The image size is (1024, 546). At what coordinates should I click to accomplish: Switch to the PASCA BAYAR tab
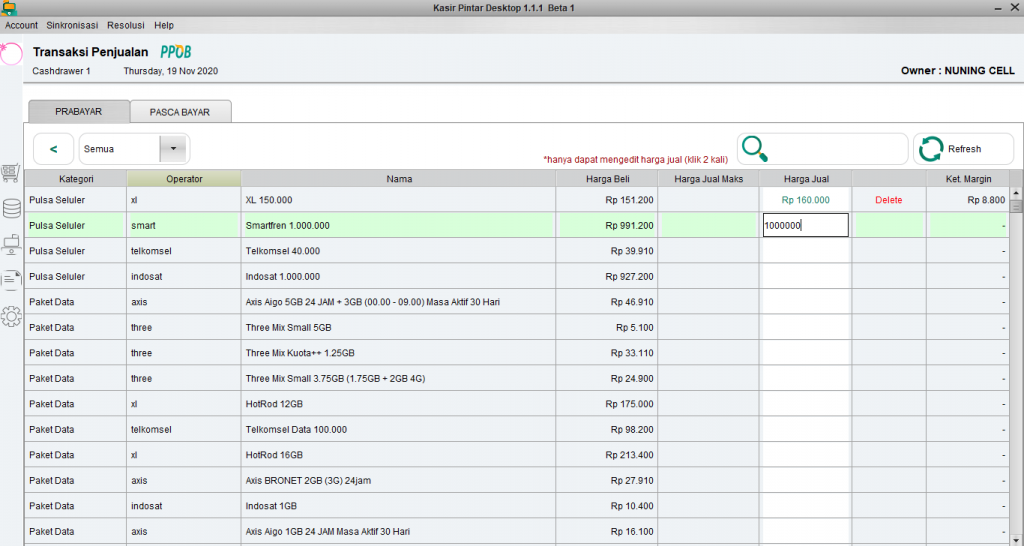click(180, 112)
